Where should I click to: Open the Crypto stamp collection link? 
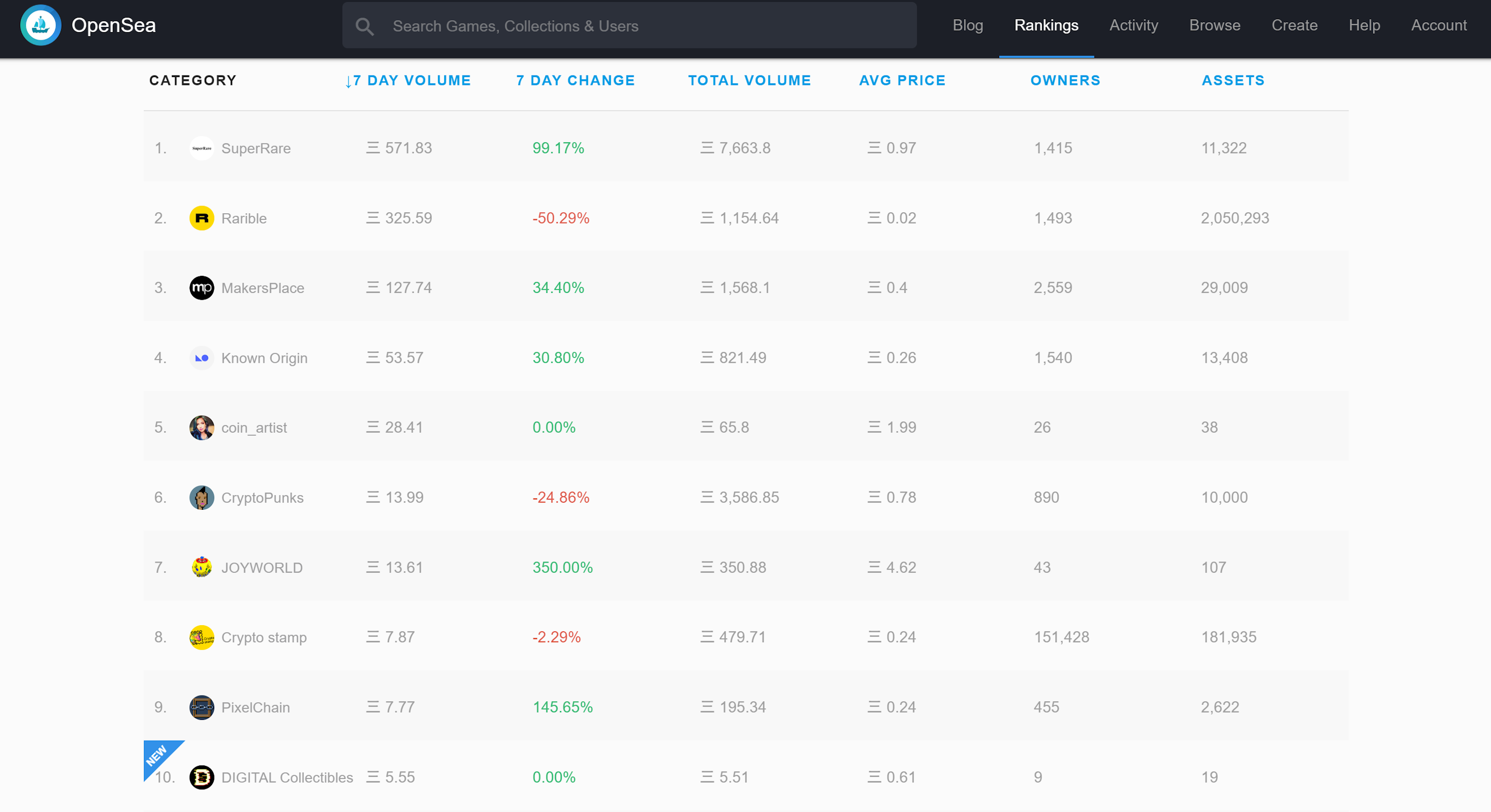(264, 637)
